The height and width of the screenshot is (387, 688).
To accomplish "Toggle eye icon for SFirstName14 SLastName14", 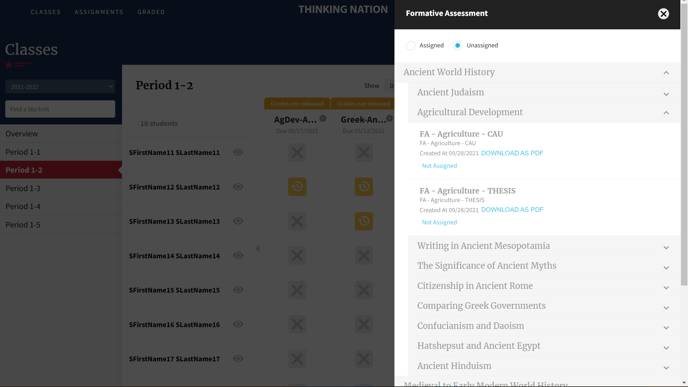I will 238,255.
